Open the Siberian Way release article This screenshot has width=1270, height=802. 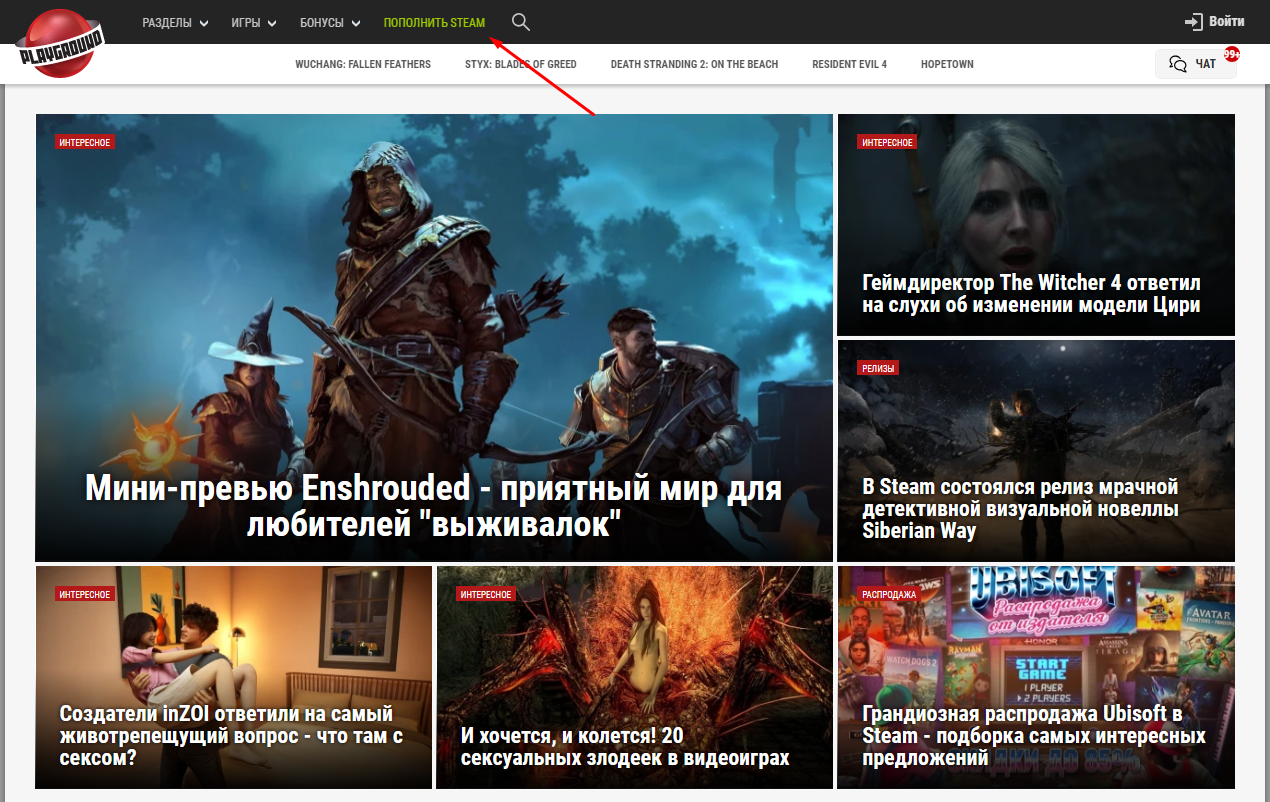pos(1021,508)
